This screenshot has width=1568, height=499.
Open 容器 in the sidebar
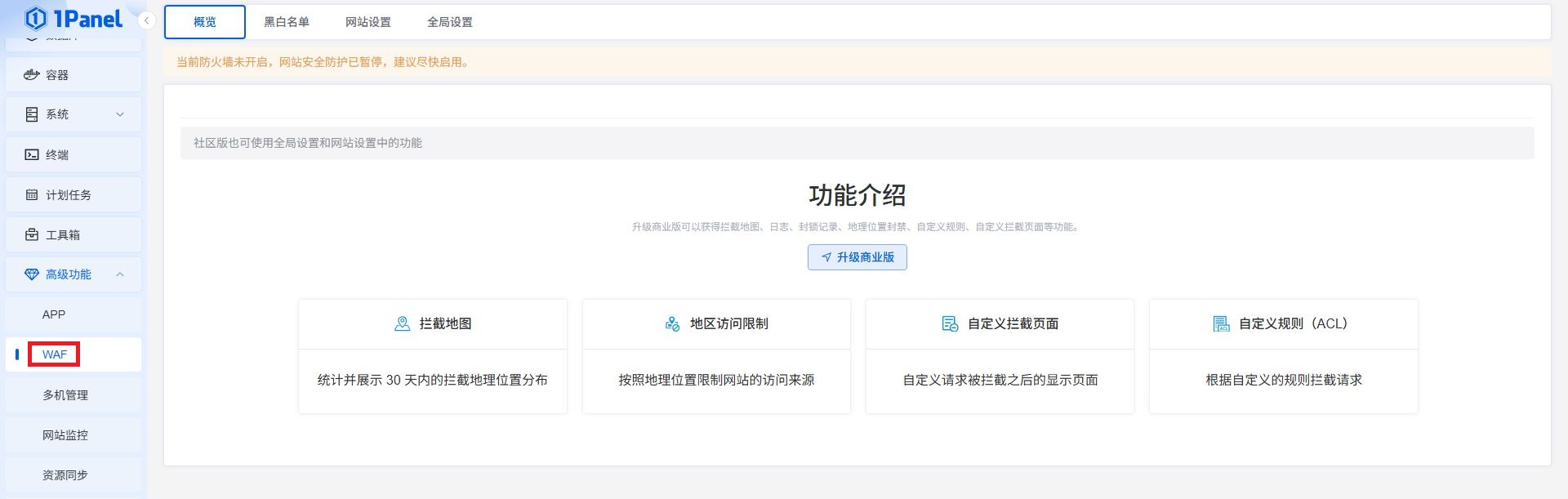[x=73, y=74]
